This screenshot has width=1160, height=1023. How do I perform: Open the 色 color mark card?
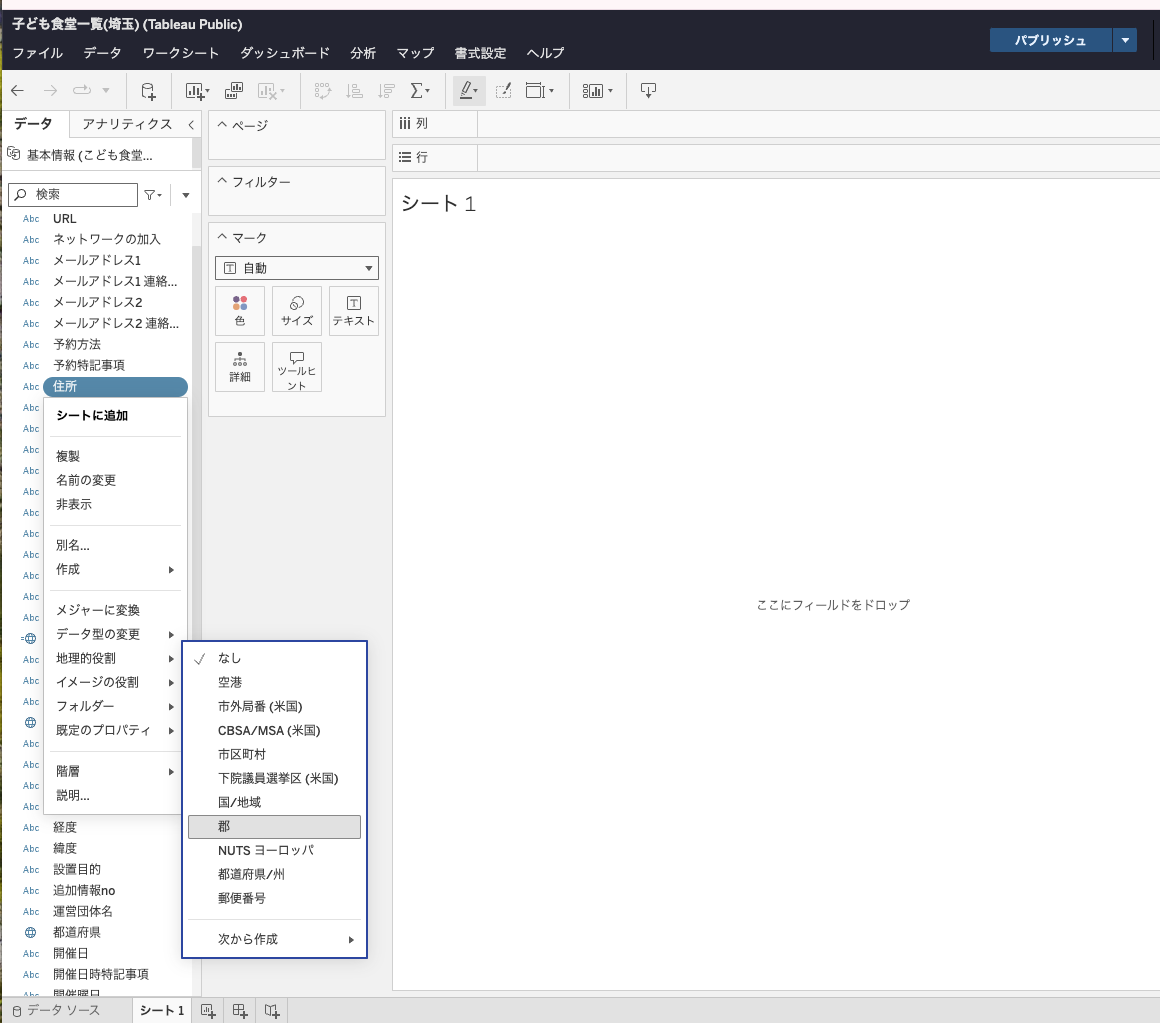click(240, 311)
